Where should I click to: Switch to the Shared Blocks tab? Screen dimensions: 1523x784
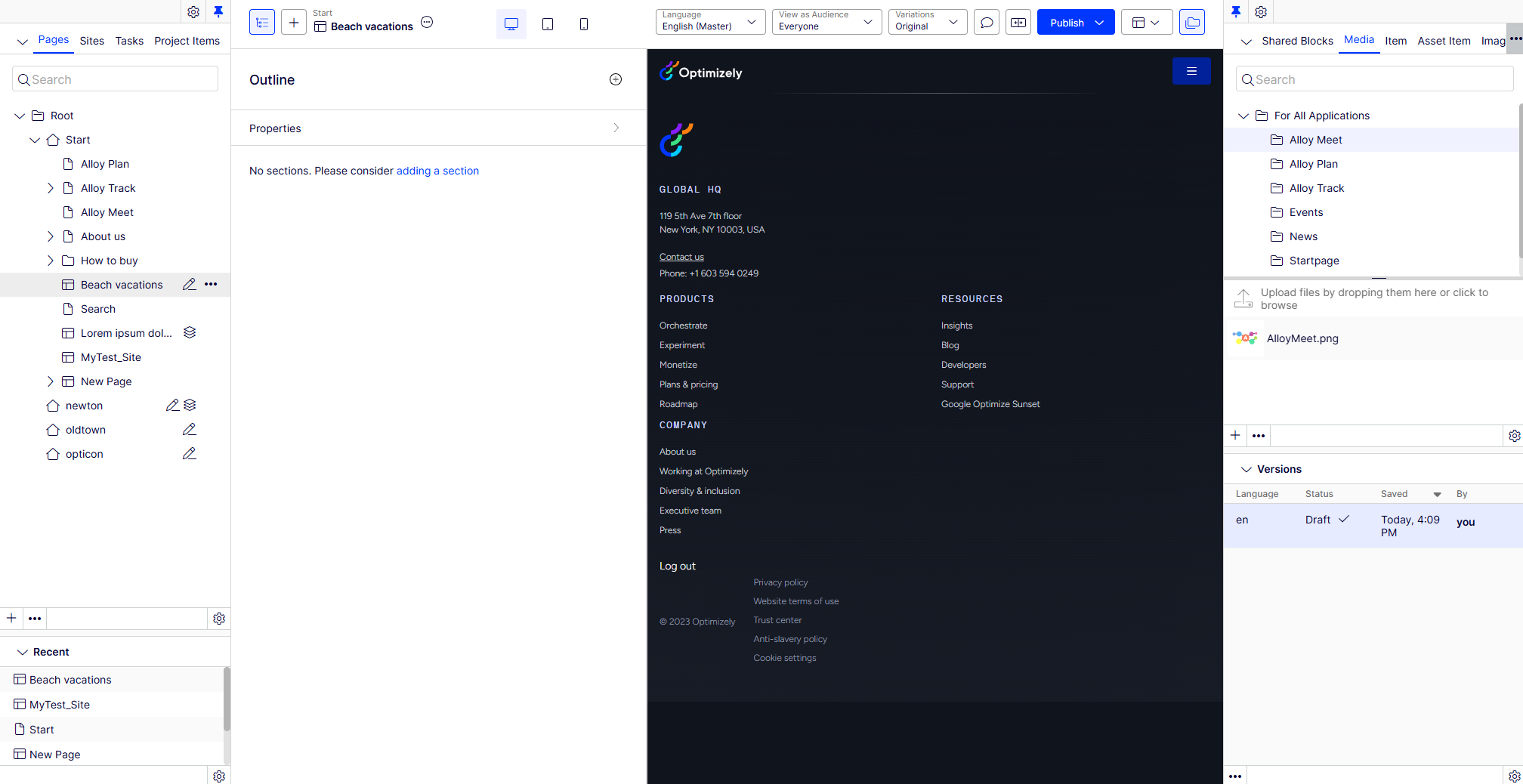tap(1297, 41)
